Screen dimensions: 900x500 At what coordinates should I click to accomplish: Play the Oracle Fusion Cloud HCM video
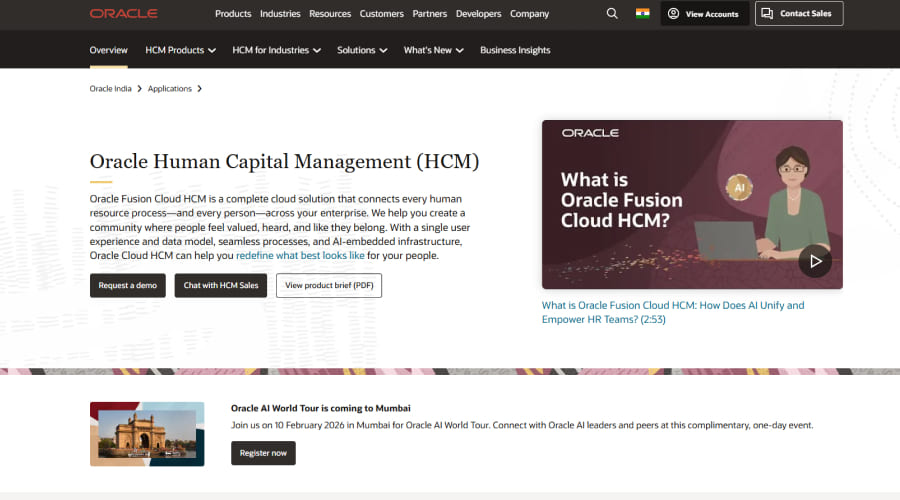[x=814, y=261]
